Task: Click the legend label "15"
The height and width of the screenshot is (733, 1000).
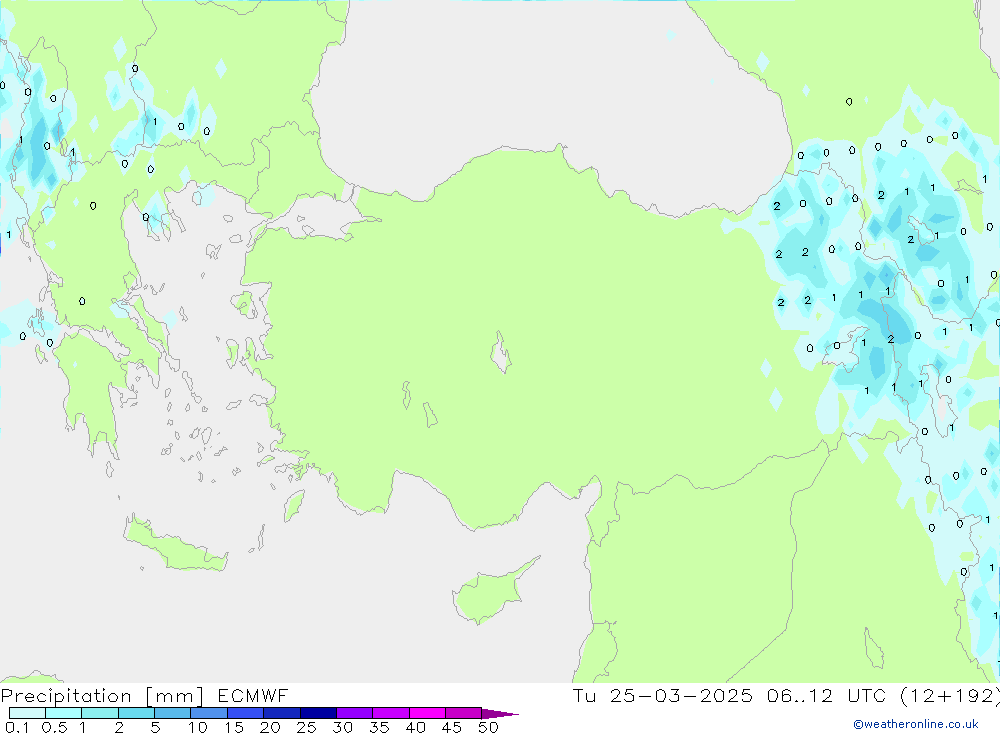Action: [x=234, y=727]
